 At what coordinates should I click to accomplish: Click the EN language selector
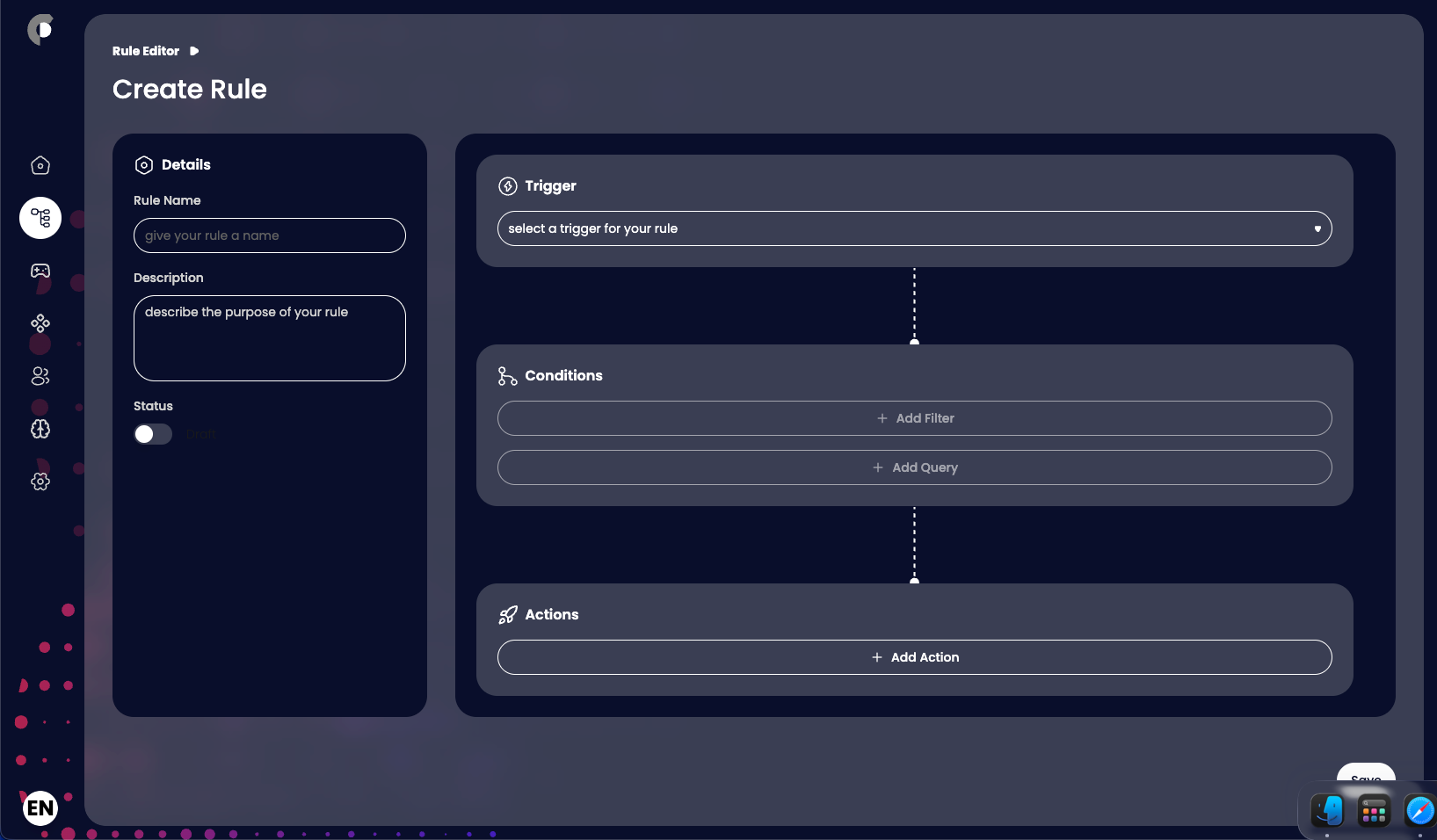coord(40,808)
